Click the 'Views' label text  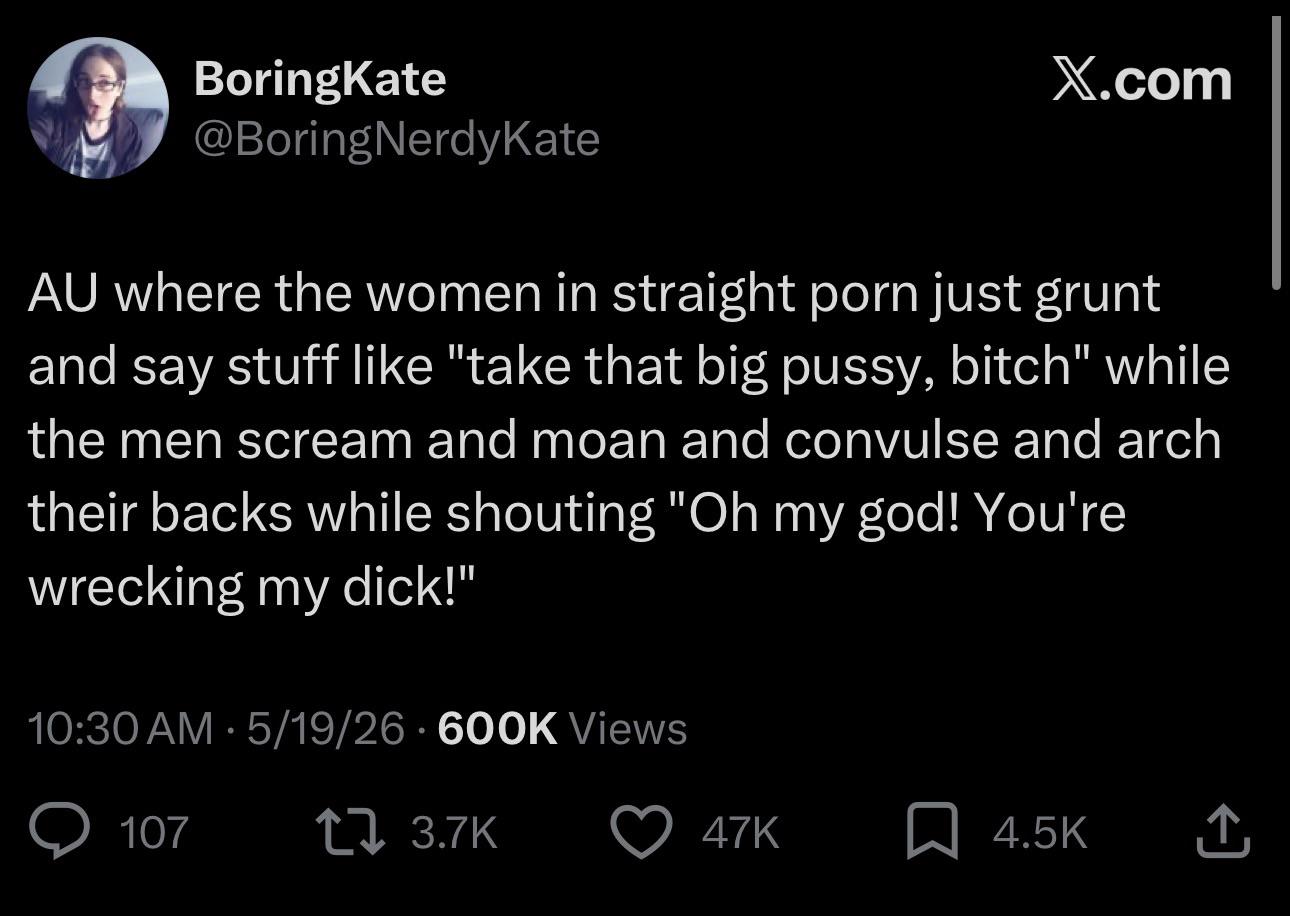628,728
